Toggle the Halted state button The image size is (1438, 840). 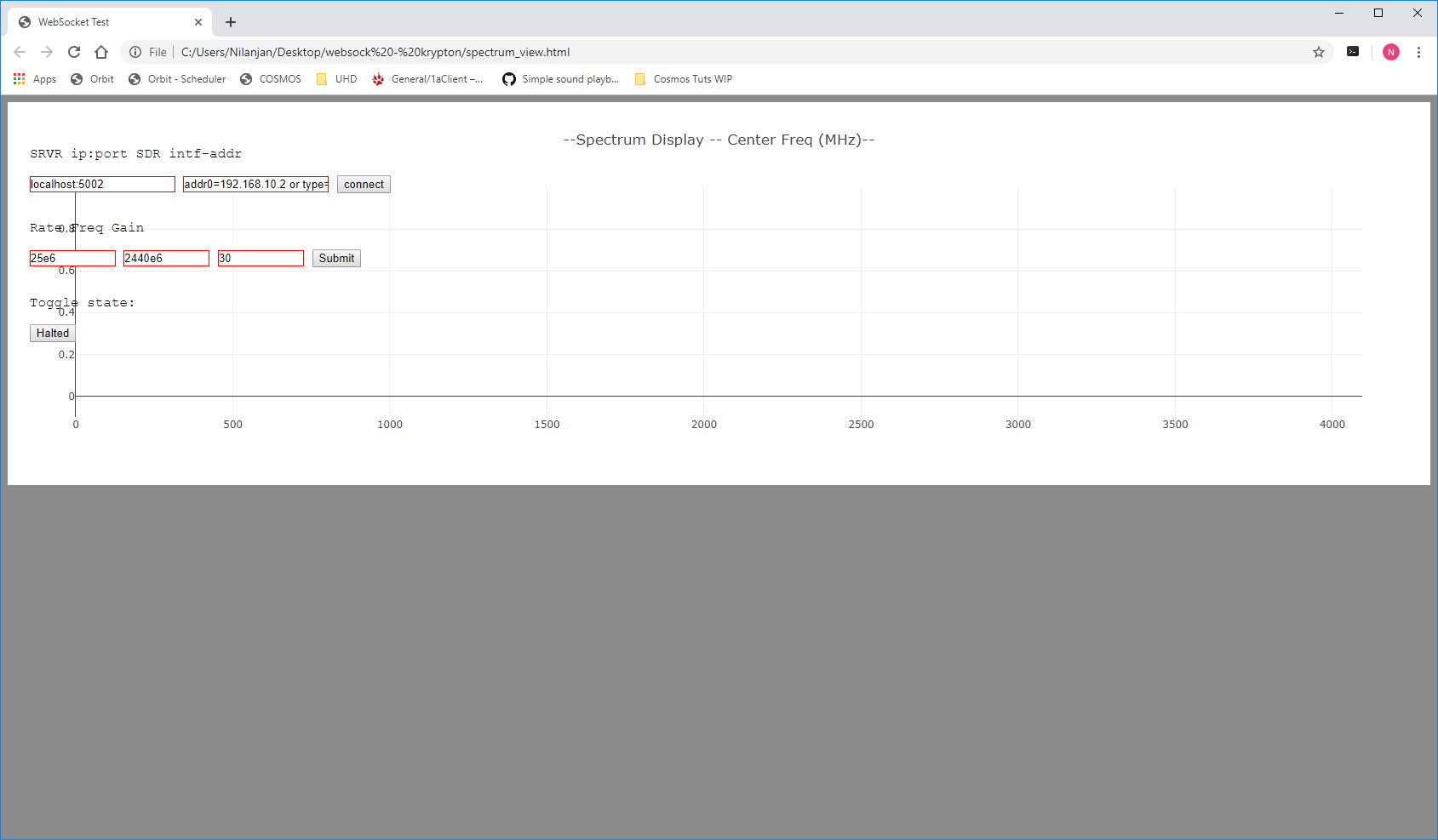click(x=52, y=334)
